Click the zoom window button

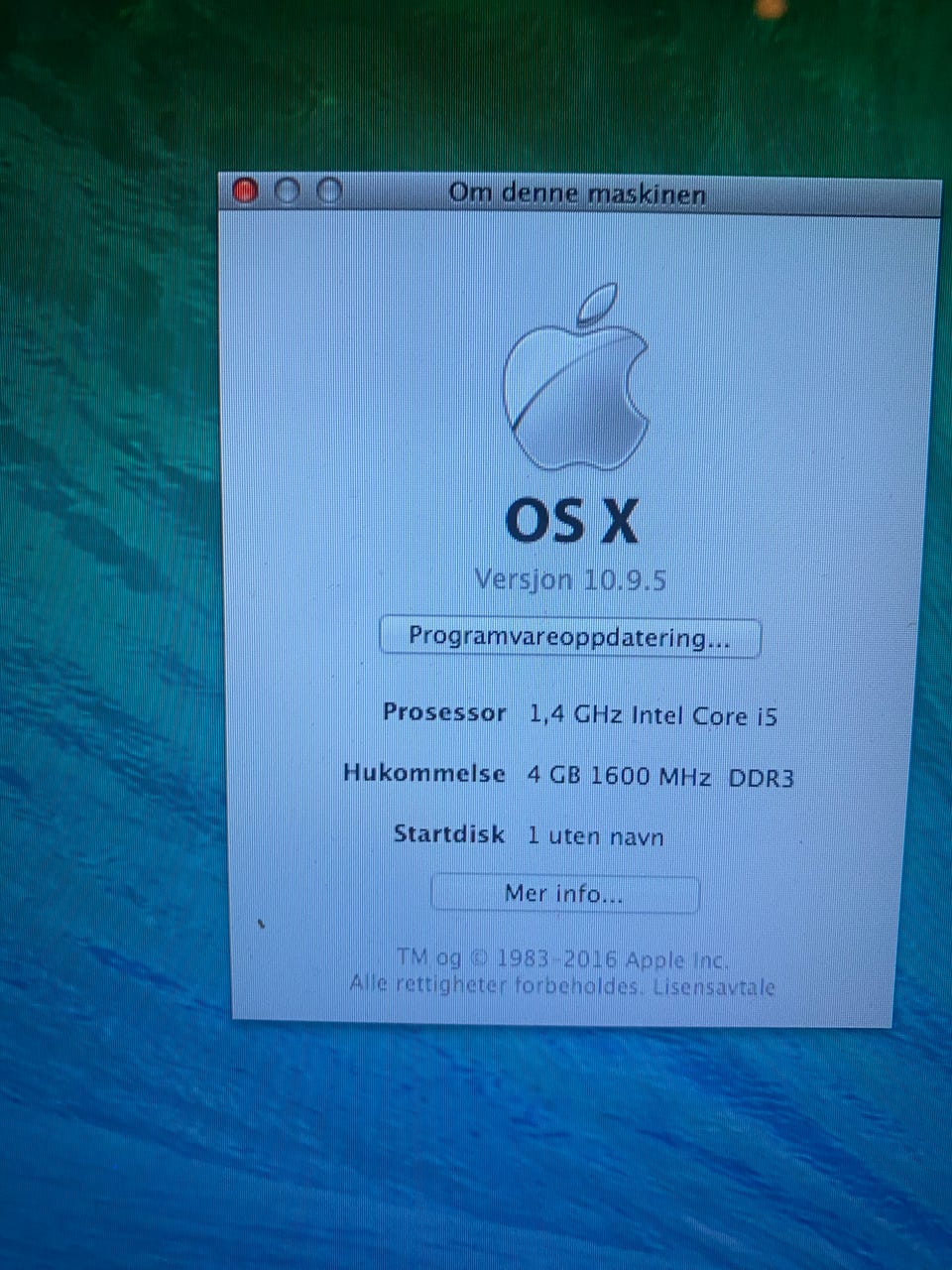[329, 190]
